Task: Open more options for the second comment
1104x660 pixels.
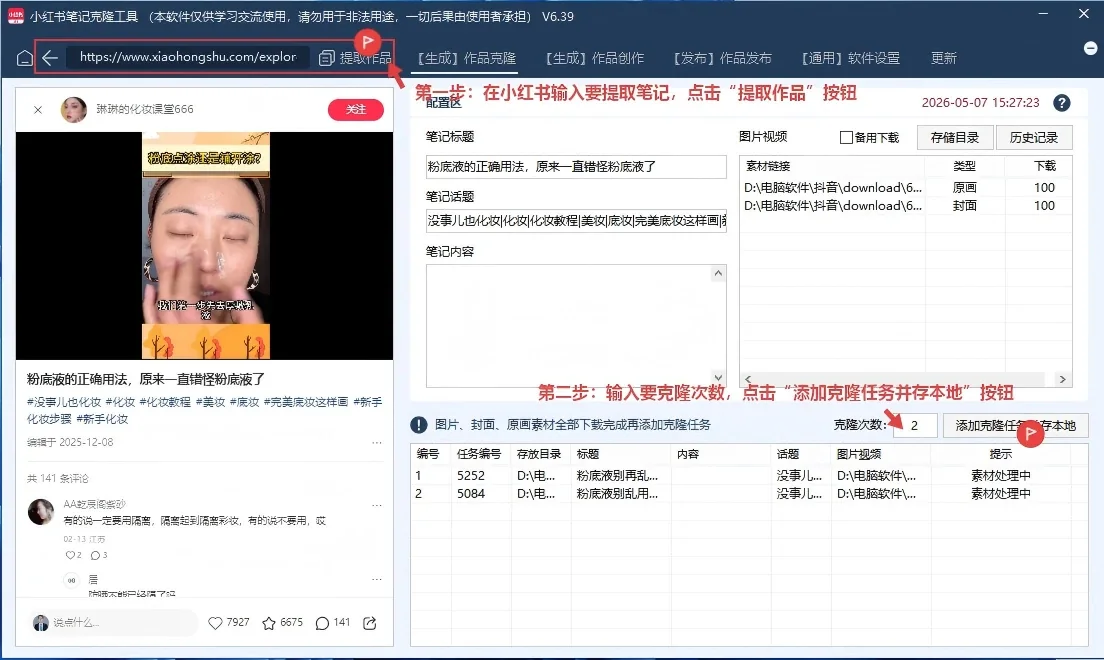Action: coord(377,579)
